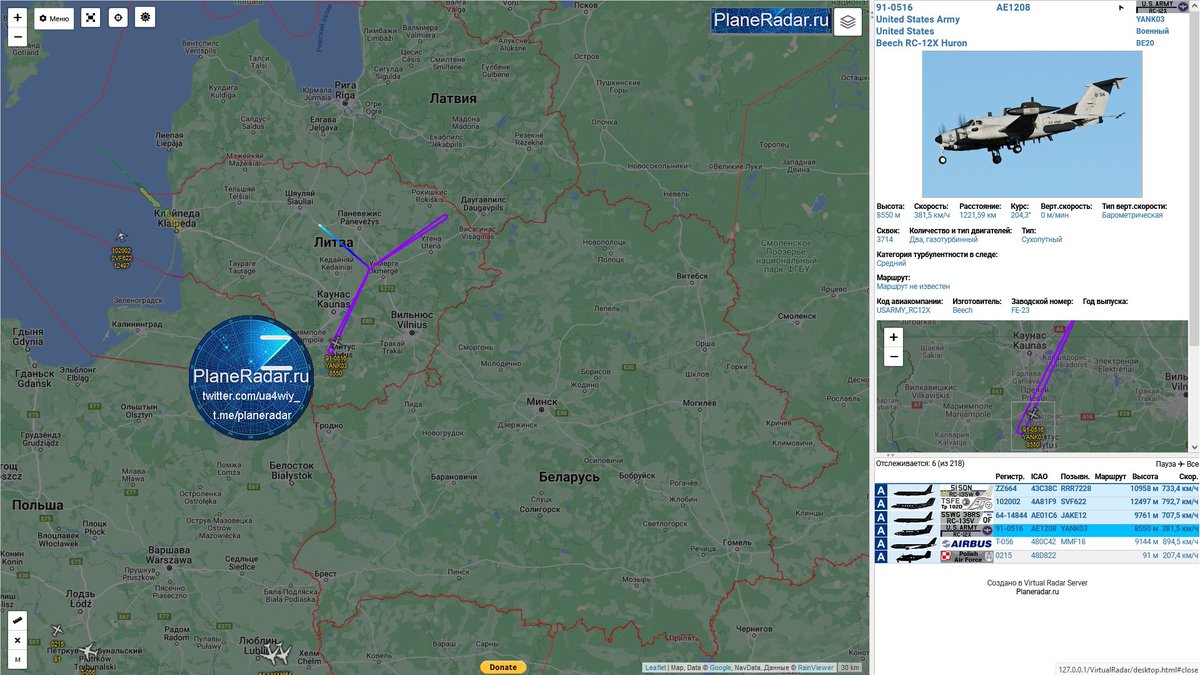Select SVF622 aircraft marker near Klaipeda
The width and height of the screenshot is (1200, 675).
click(121, 236)
